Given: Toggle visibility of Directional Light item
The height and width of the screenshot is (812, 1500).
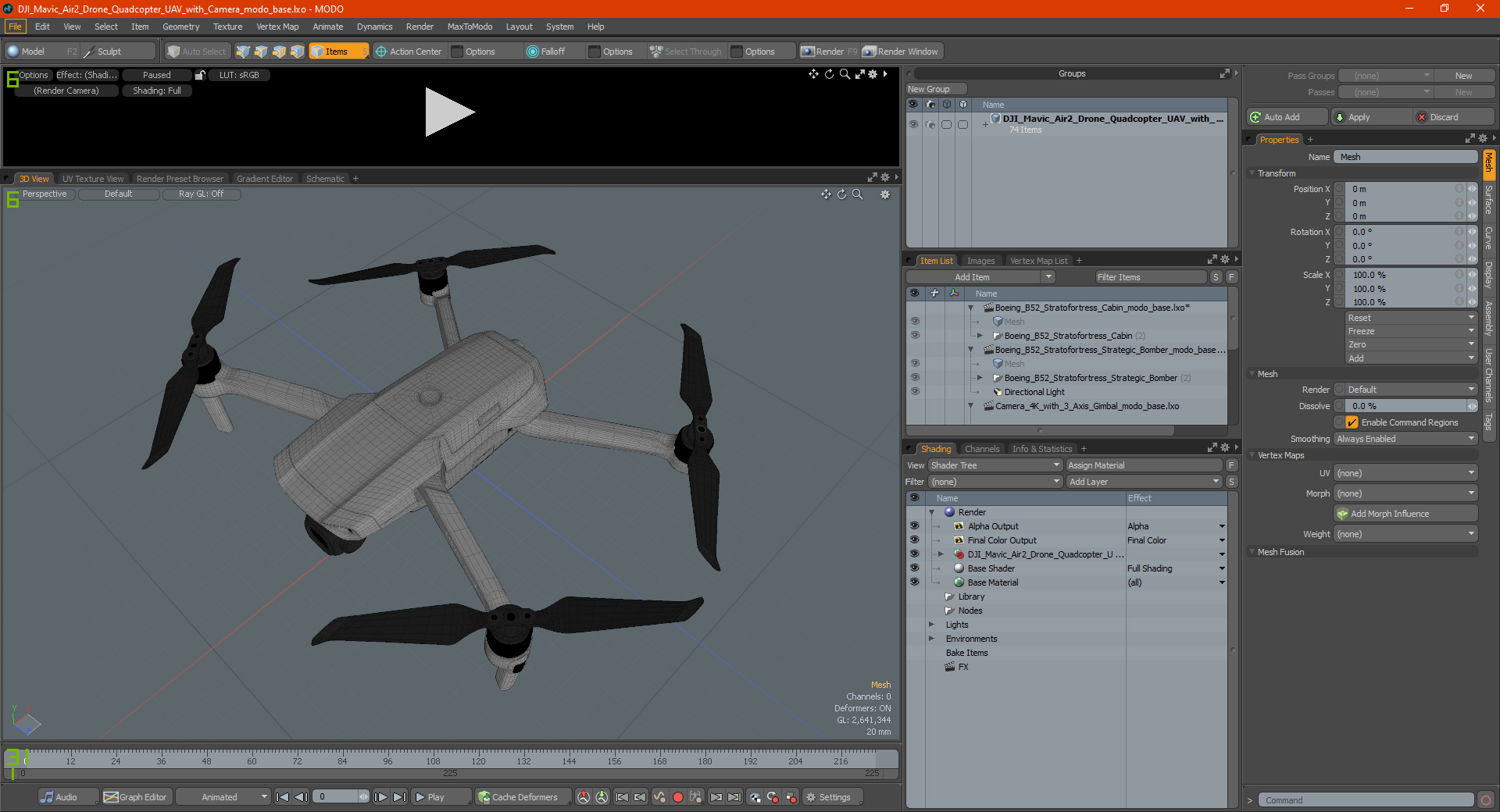Looking at the screenshot, I should point(914,392).
